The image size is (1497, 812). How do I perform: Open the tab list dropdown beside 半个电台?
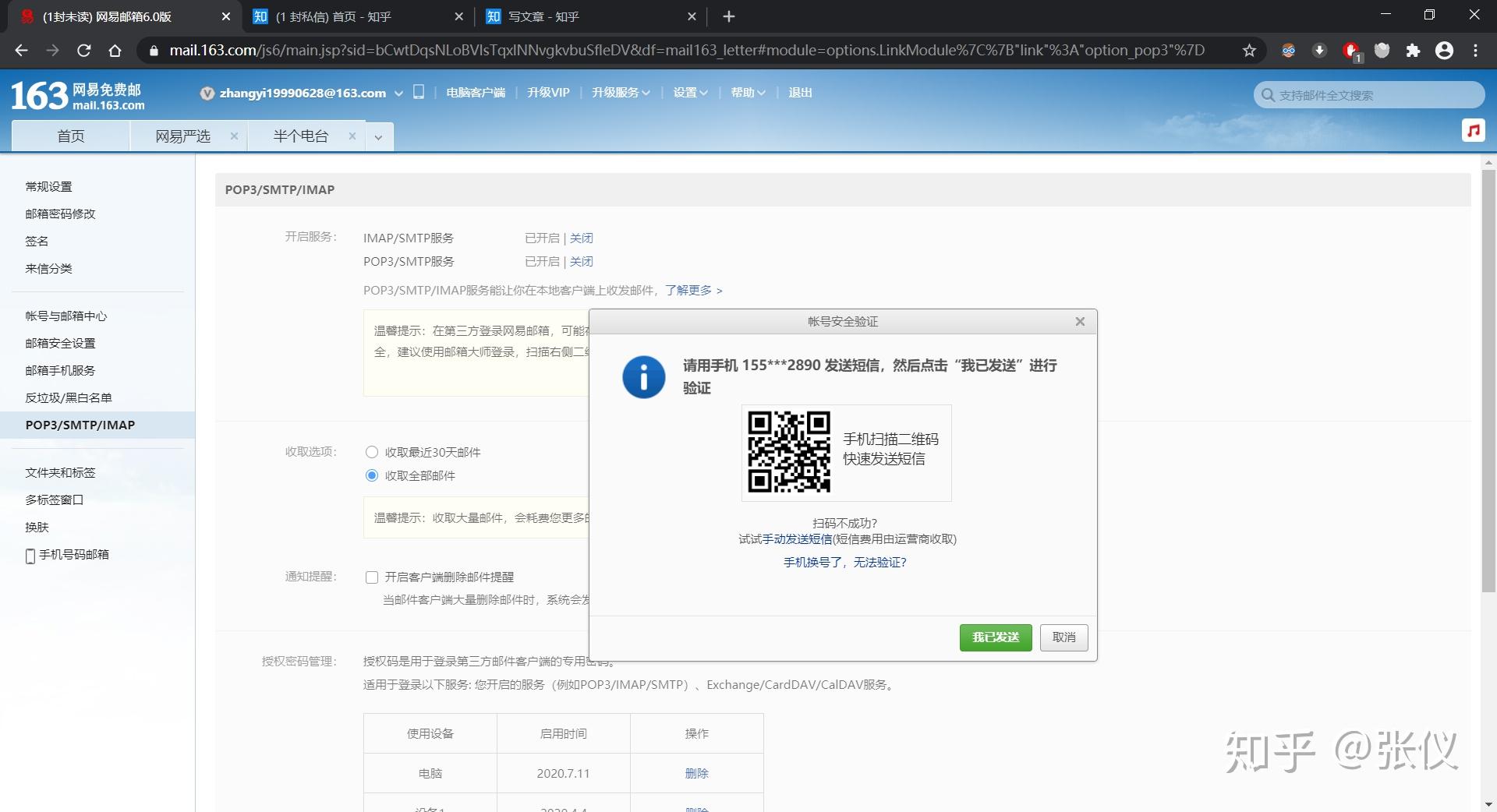(x=378, y=136)
